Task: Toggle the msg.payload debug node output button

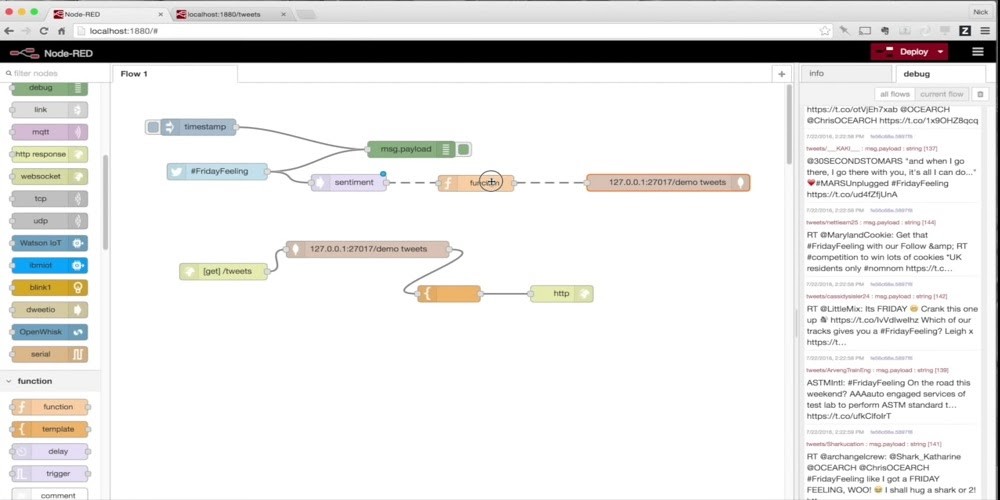Action: coord(465,149)
